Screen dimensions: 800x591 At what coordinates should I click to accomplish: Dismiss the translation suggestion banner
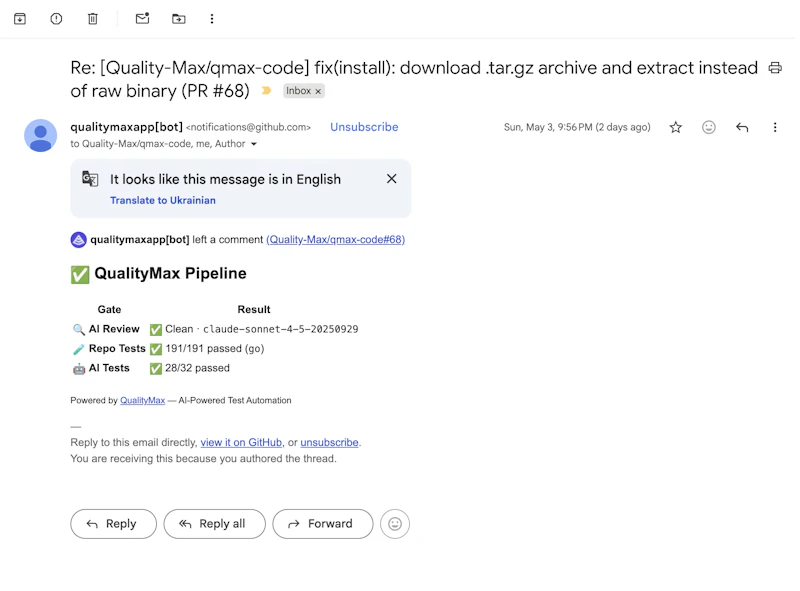tap(391, 179)
